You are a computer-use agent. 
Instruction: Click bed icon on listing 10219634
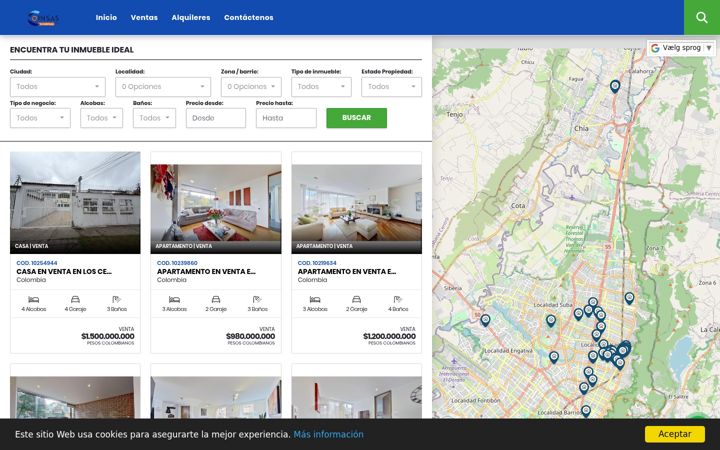pyautogui.click(x=315, y=299)
